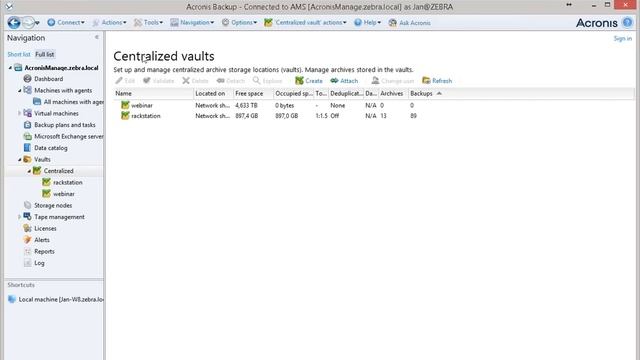The width and height of the screenshot is (640, 360).
Task: Open 'Centralized vault' actions menu
Action: 305,22
